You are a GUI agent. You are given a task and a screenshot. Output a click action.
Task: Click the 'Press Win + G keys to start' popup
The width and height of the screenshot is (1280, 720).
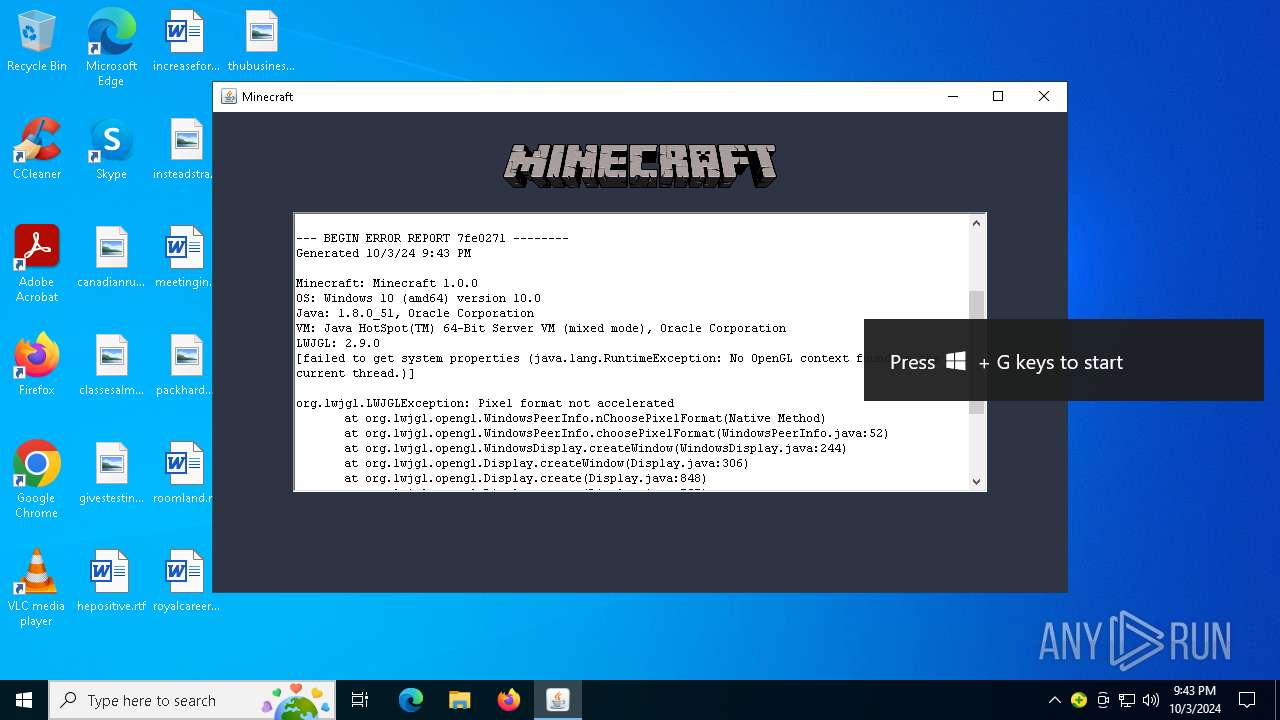click(1064, 361)
